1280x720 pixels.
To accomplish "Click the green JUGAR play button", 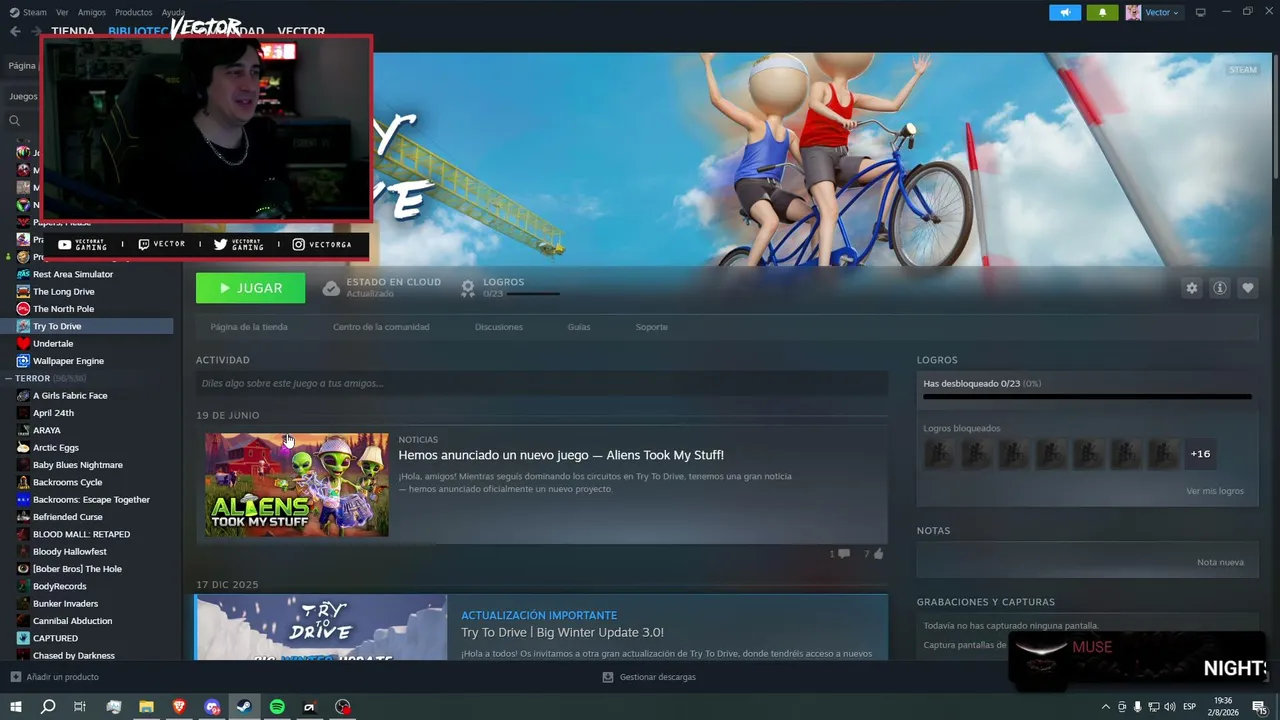I will (x=250, y=288).
